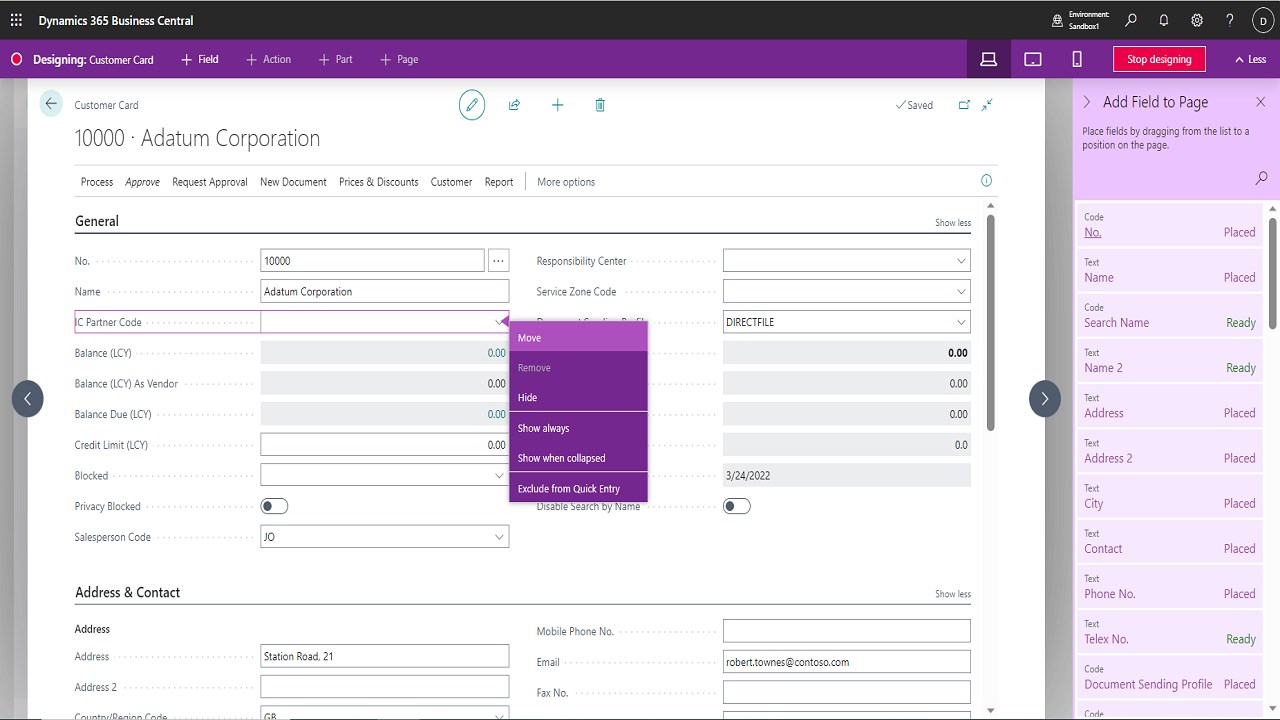Open the Service Zone Code dropdown
This screenshot has width=1280, height=720.
(961, 292)
